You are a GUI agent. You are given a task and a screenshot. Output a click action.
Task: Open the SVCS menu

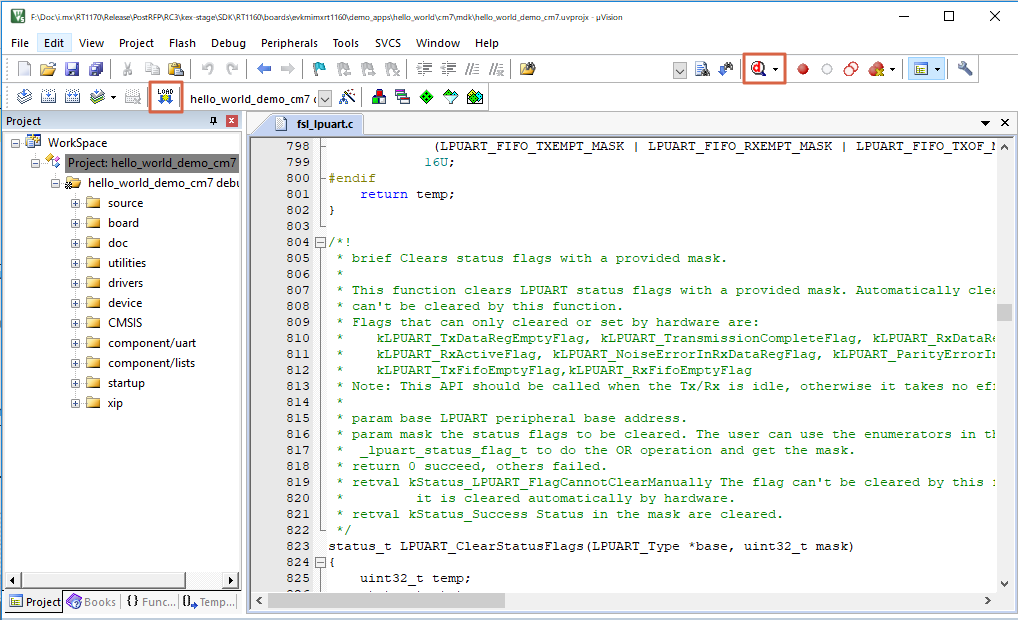coord(388,43)
